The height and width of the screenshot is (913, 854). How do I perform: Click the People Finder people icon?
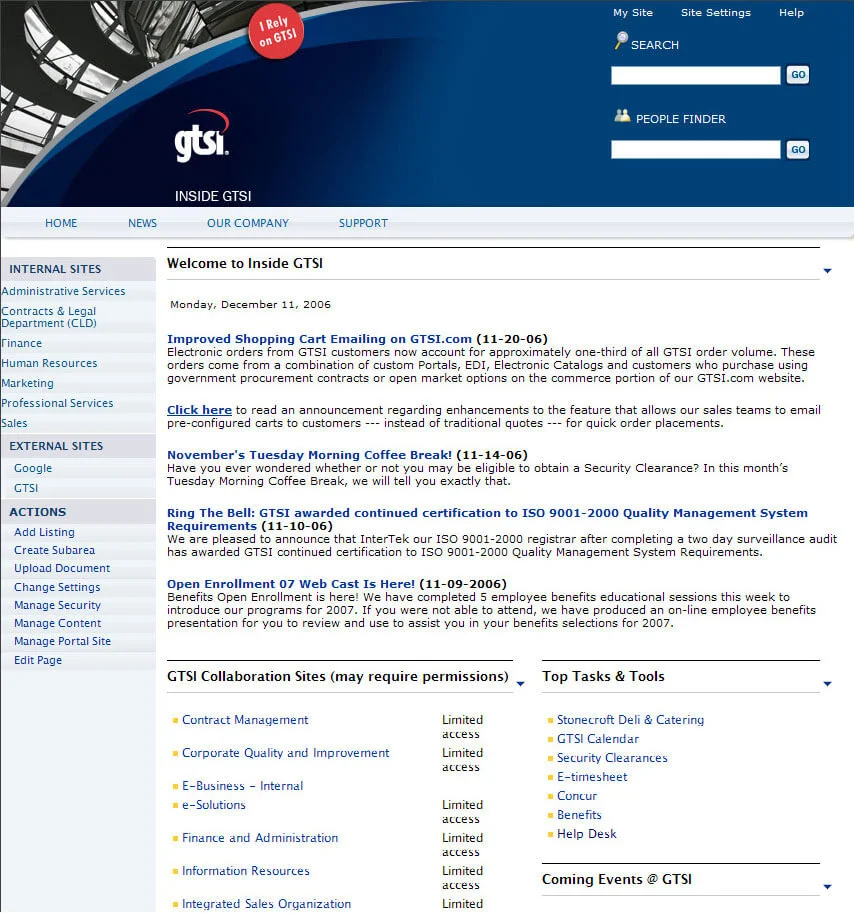tap(622, 115)
